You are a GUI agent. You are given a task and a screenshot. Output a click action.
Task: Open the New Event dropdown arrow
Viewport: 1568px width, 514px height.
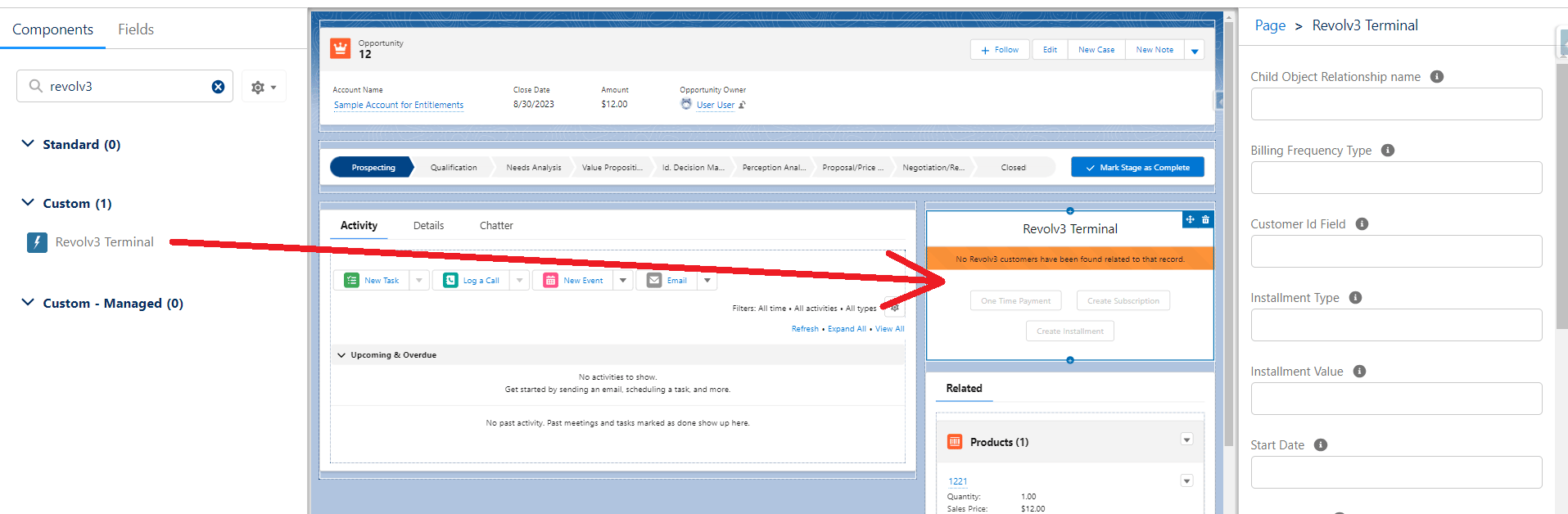pos(623,280)
